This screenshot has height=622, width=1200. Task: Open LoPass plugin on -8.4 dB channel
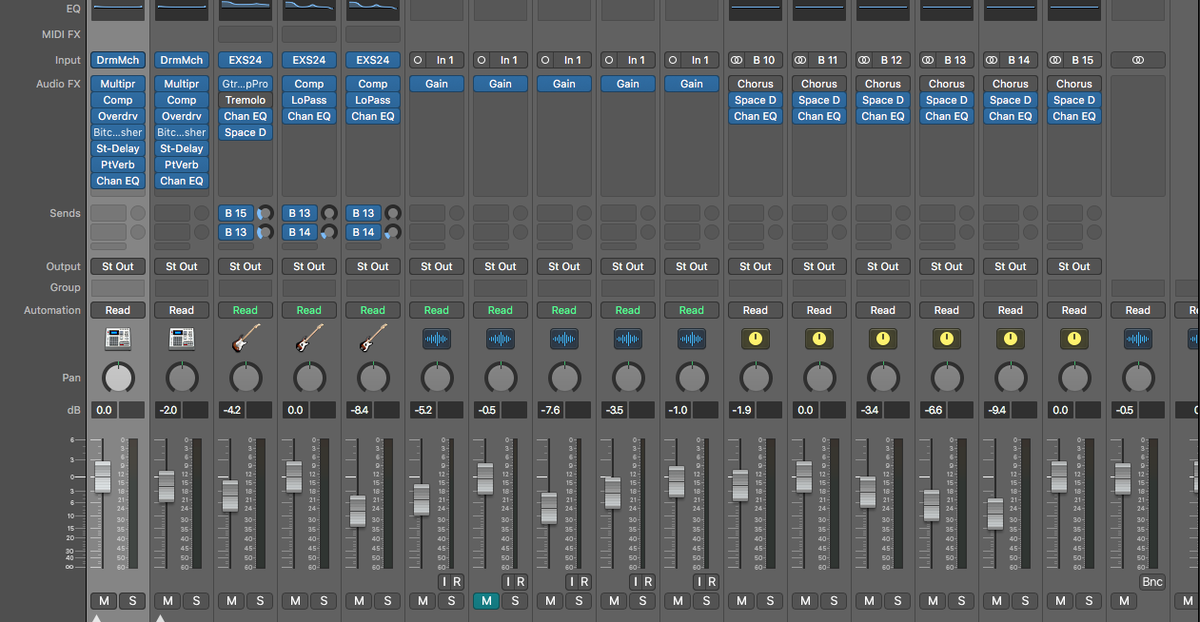[x=373, y=100]
